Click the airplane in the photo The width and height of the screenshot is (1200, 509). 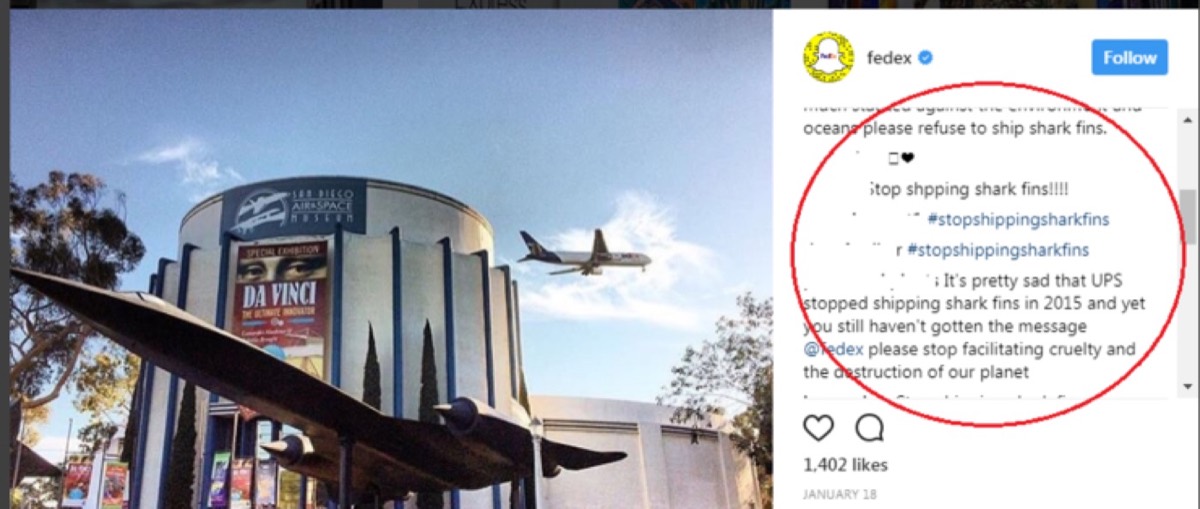[584, 253]
